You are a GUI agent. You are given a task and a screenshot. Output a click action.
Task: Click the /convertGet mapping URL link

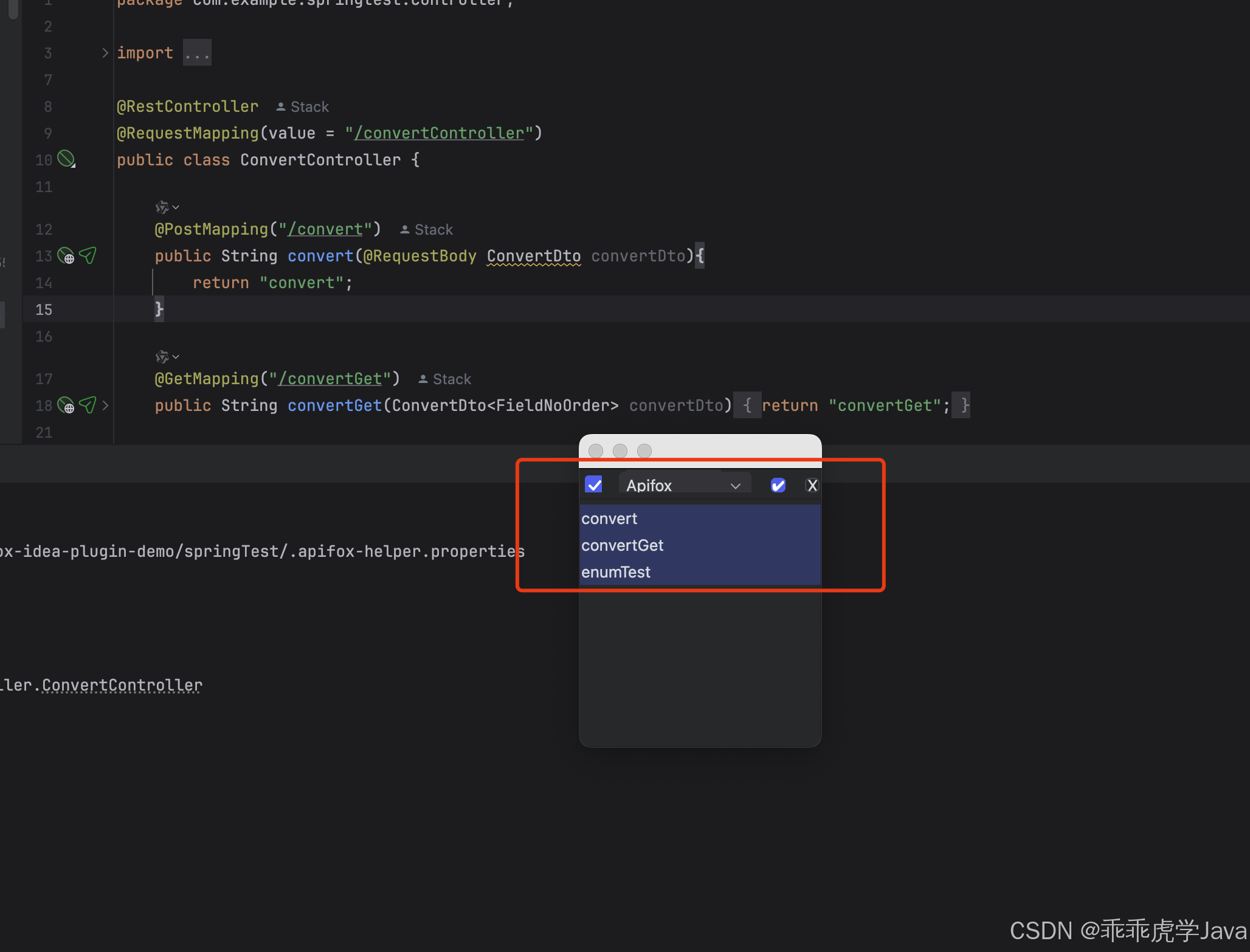330,379
